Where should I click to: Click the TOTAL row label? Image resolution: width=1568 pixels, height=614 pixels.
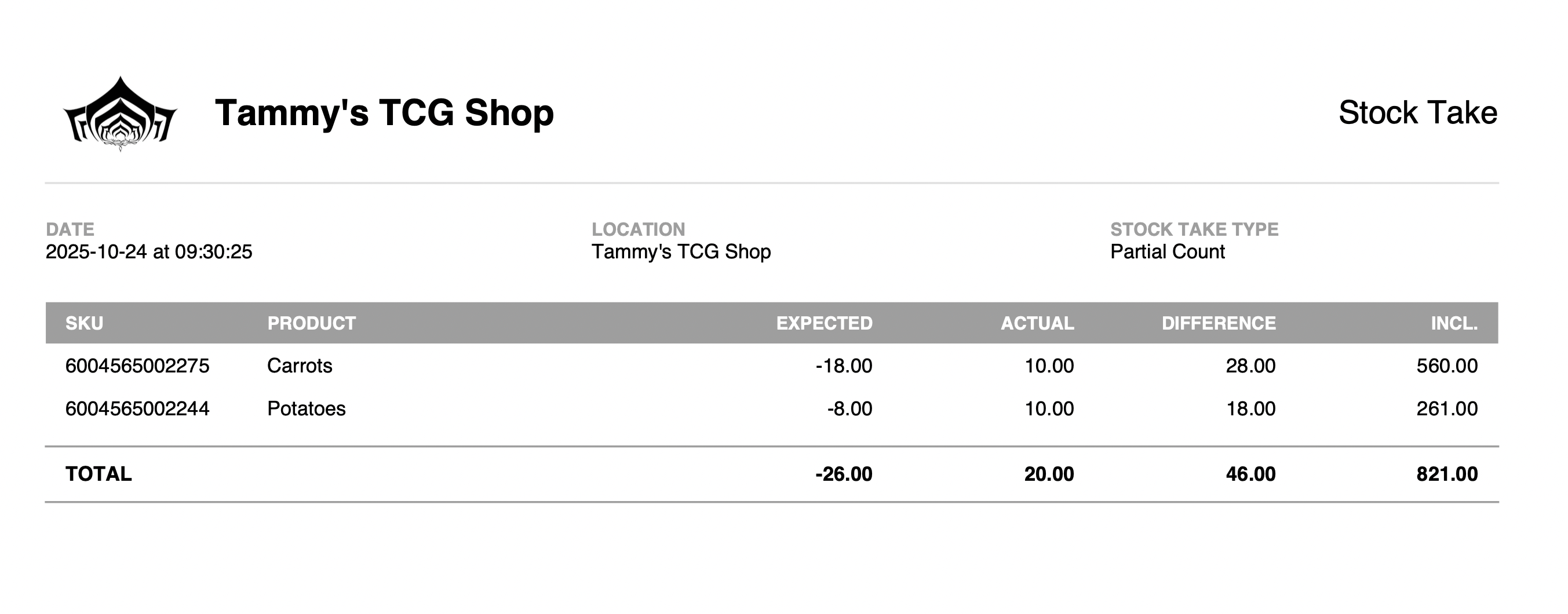point(98,474)
